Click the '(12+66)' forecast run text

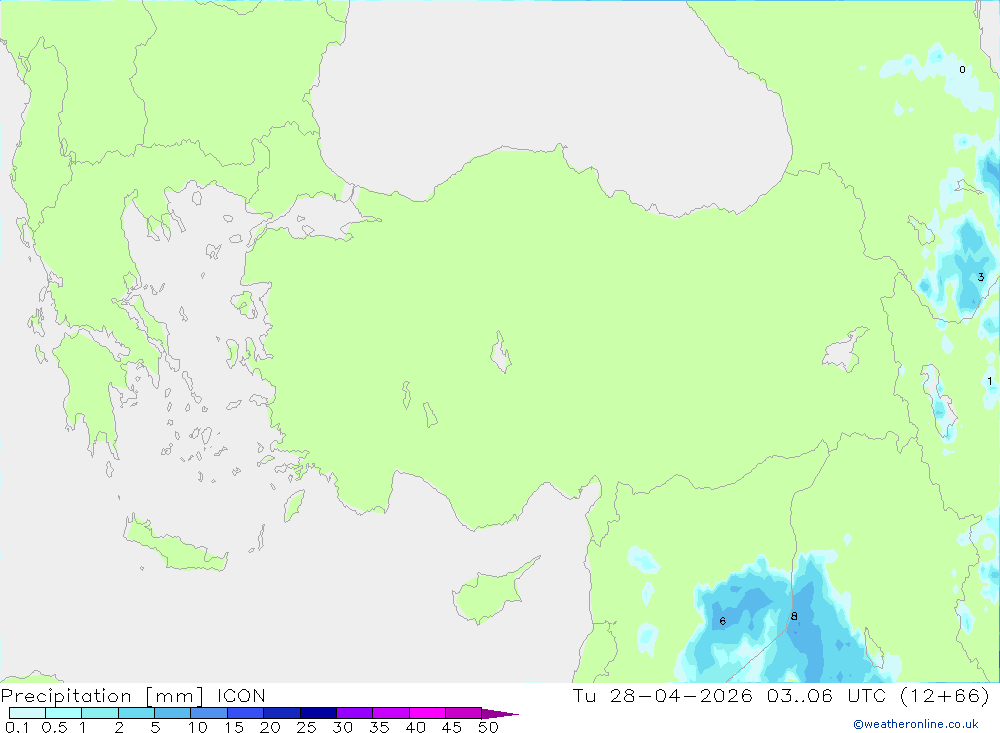click(x=945, y=695)
